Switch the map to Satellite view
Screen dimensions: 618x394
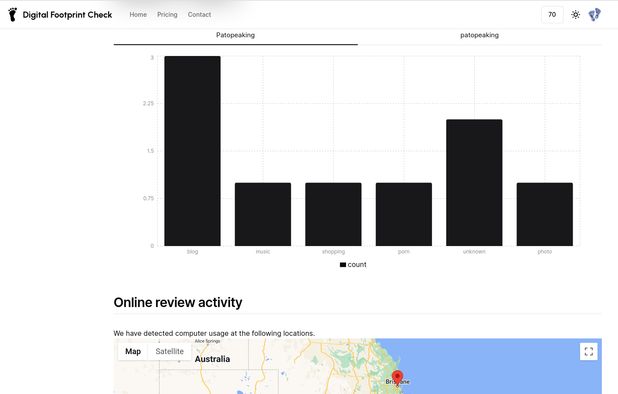(x=169, y=351)
